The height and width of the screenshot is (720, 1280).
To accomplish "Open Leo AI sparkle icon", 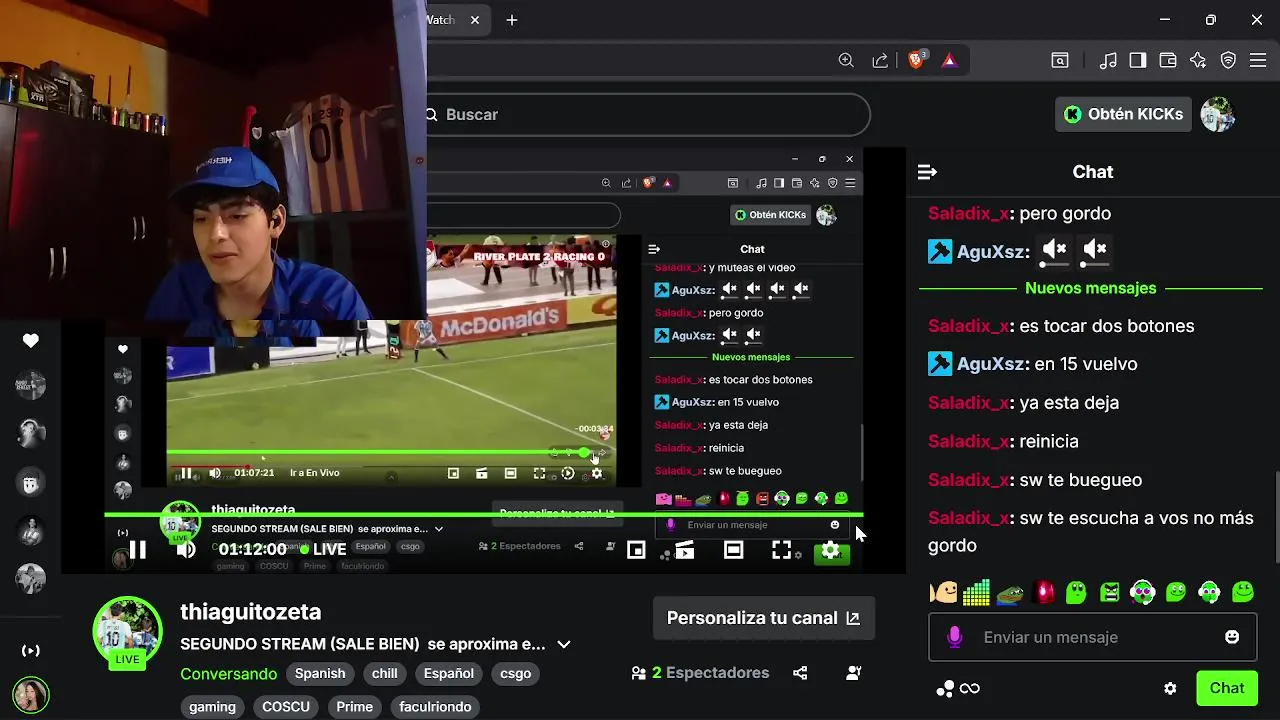I will 1198,60.
